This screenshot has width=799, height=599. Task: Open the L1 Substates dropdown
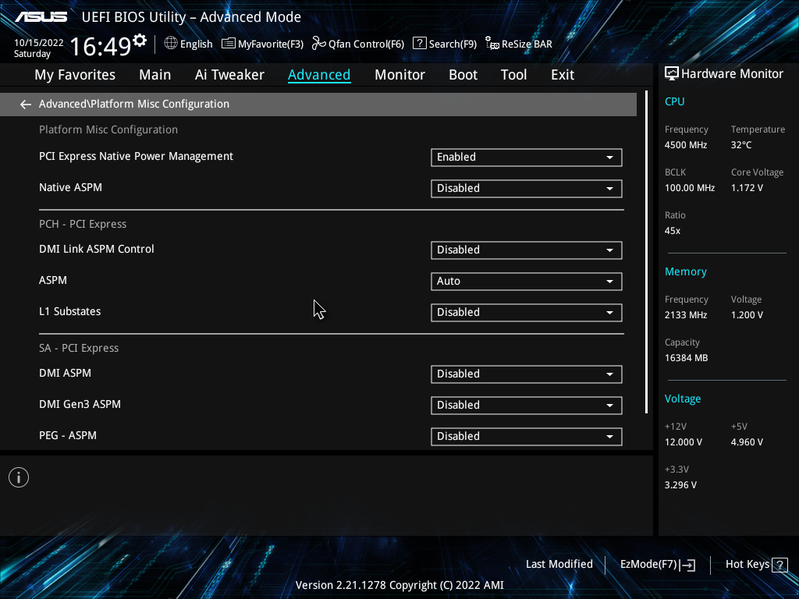[526, 312]
